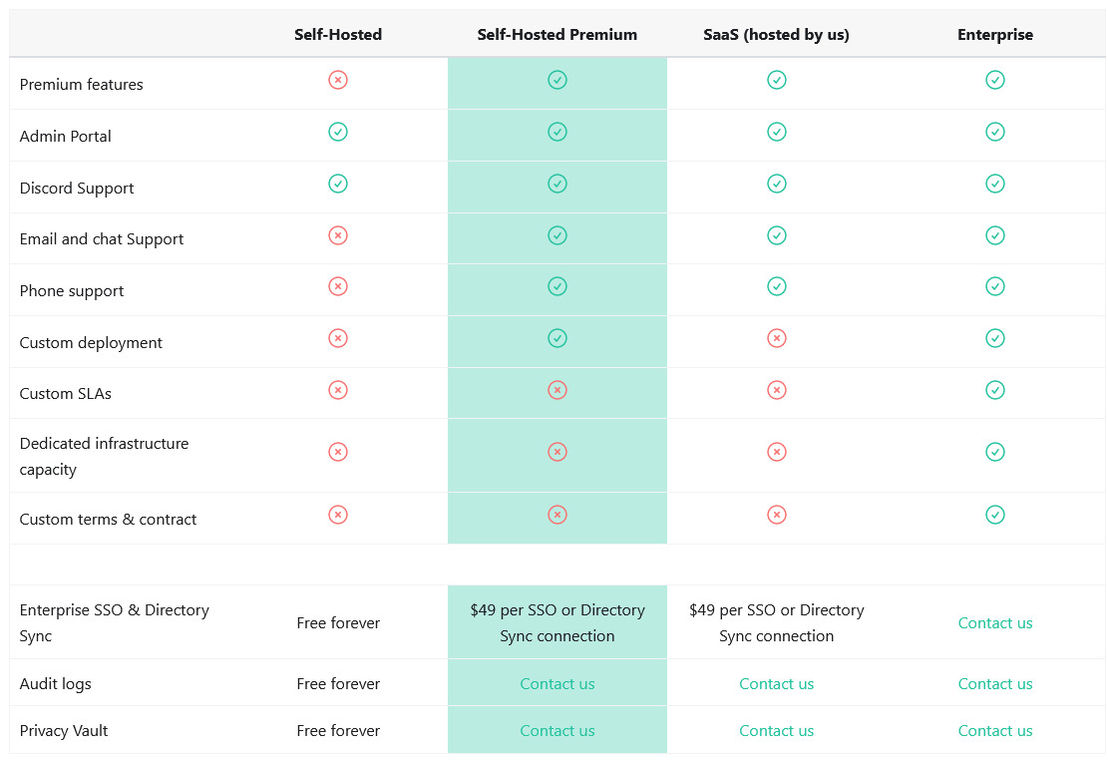Click the Email and chat Support check under Enterprise
This screenshot has width=1108, height=765.
click(x=995, y=235)
